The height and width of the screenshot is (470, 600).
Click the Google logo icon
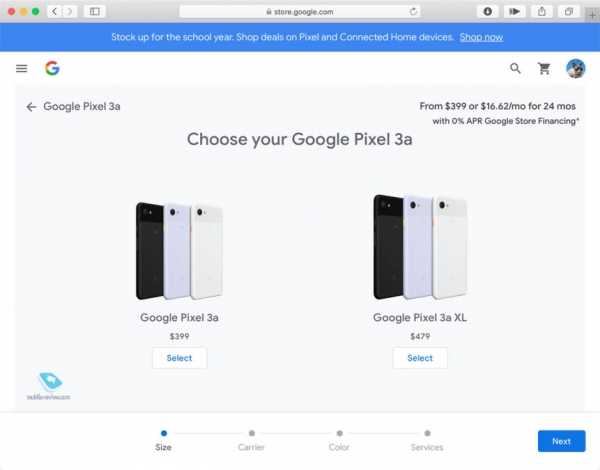tap(52, 68)
